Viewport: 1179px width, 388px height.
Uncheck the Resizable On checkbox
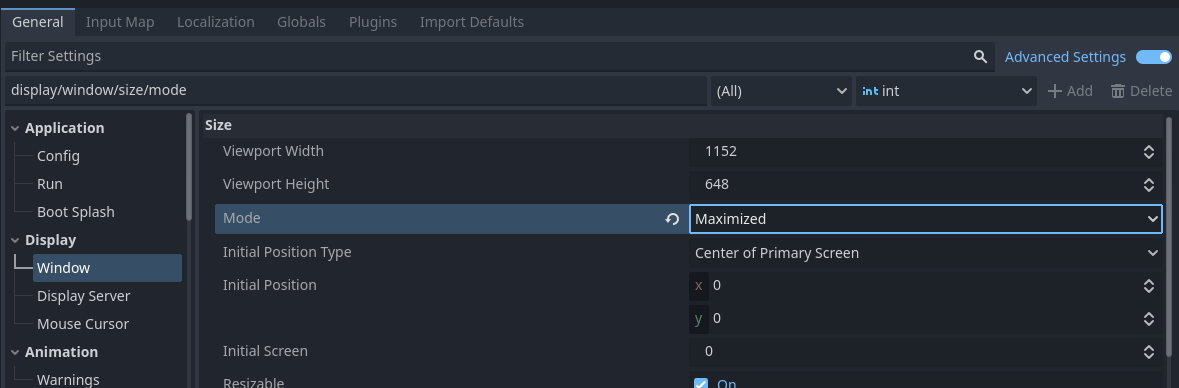pyautogui.click(x=701, y=383)
